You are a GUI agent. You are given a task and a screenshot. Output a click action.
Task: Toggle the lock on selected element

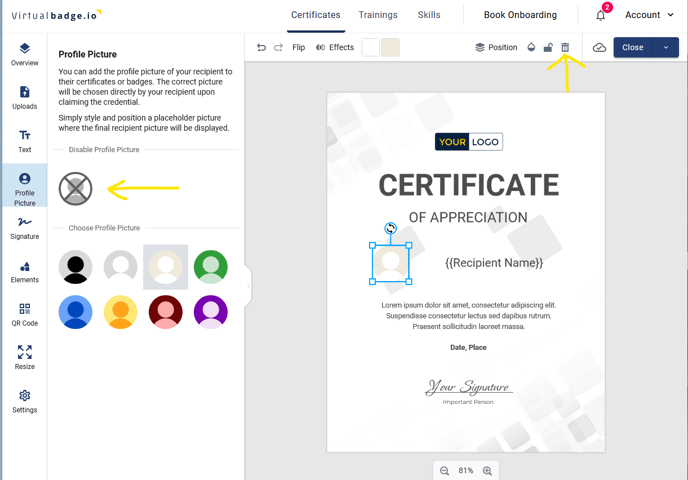(548, 47)
